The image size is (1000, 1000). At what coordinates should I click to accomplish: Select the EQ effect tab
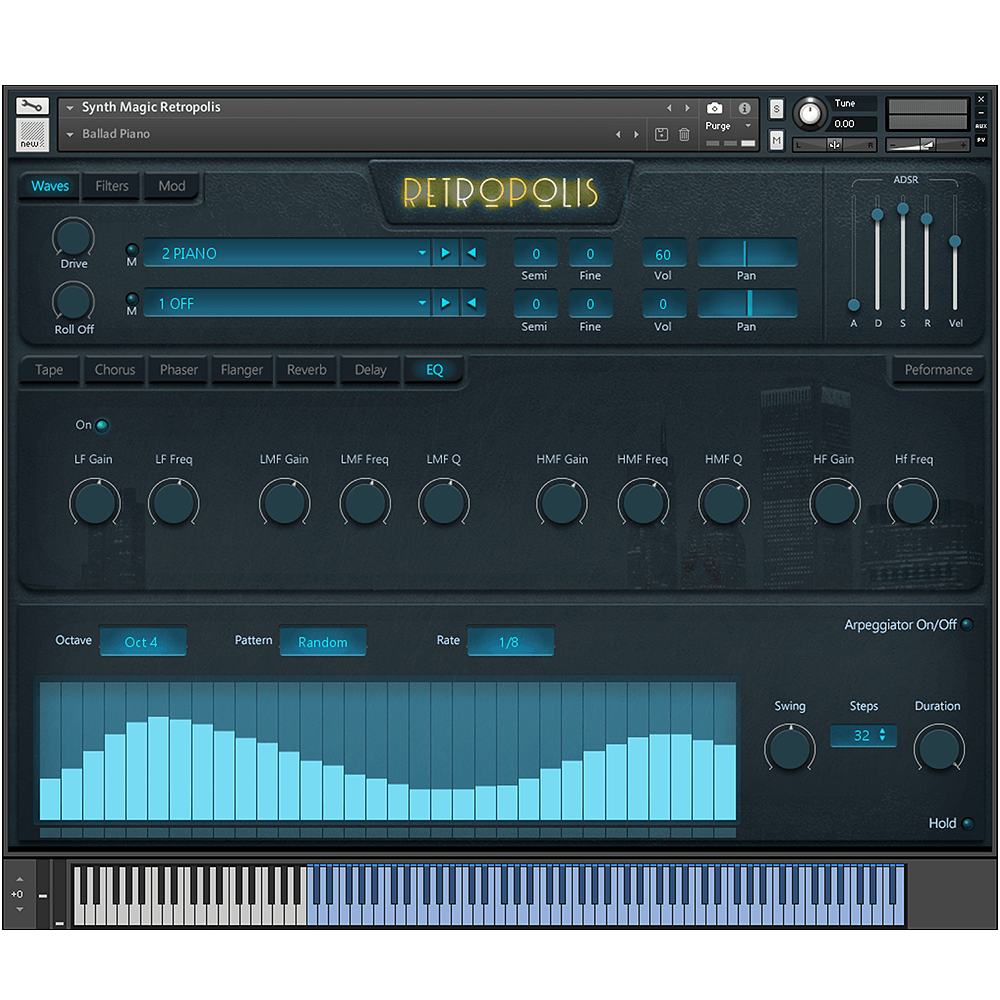[434, 370]
